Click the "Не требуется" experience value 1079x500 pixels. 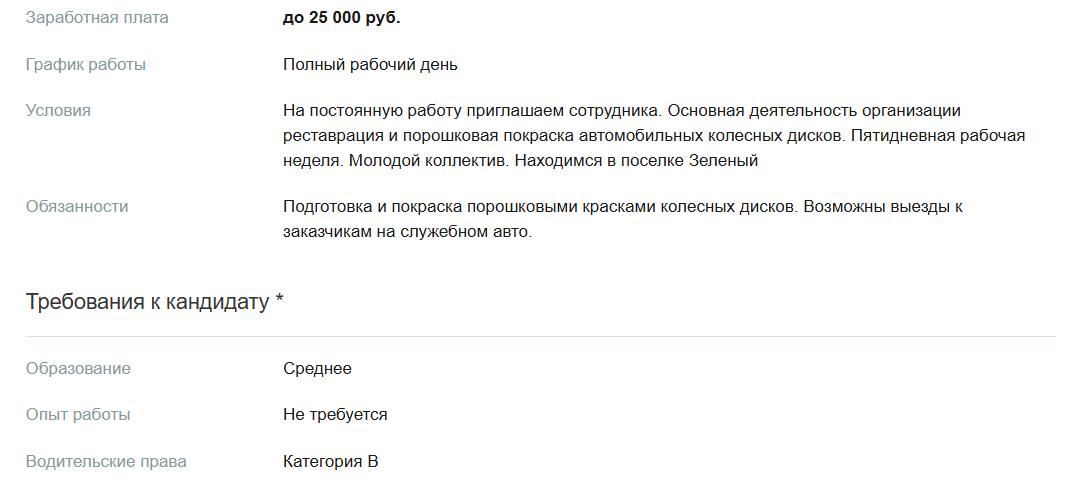point(335,415)
